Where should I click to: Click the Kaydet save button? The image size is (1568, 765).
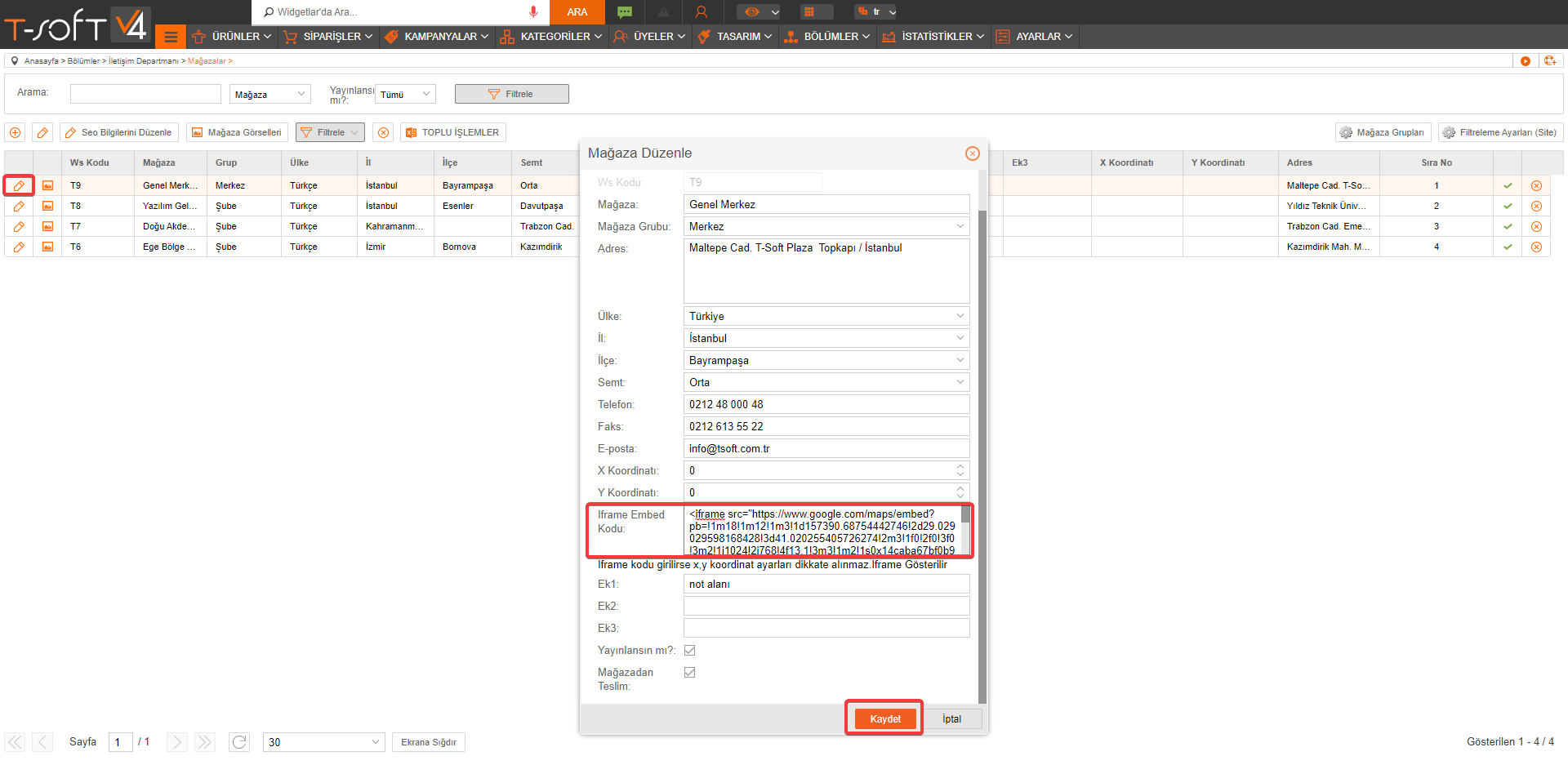885,718
